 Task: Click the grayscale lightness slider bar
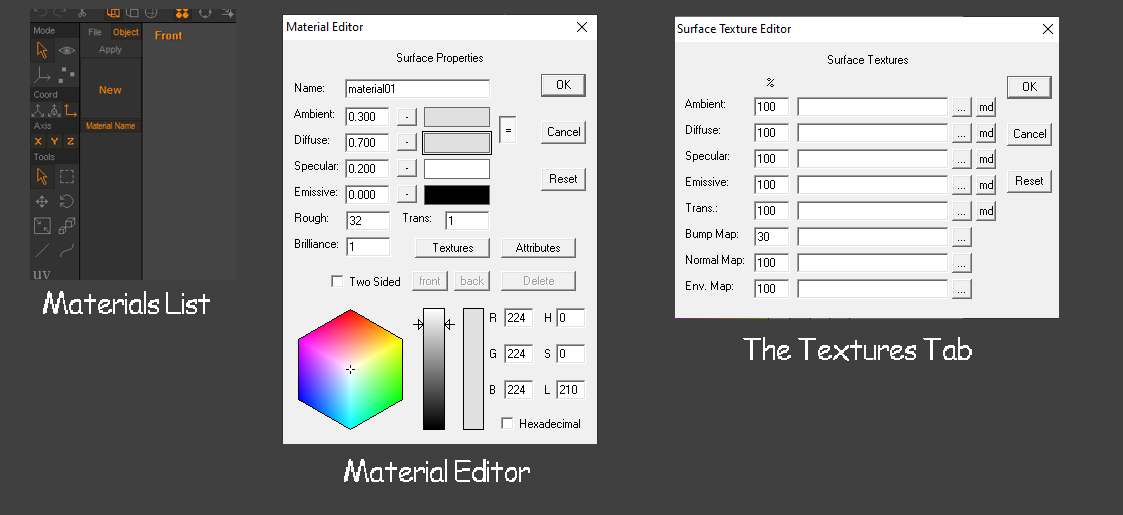(x=434, y=369)
